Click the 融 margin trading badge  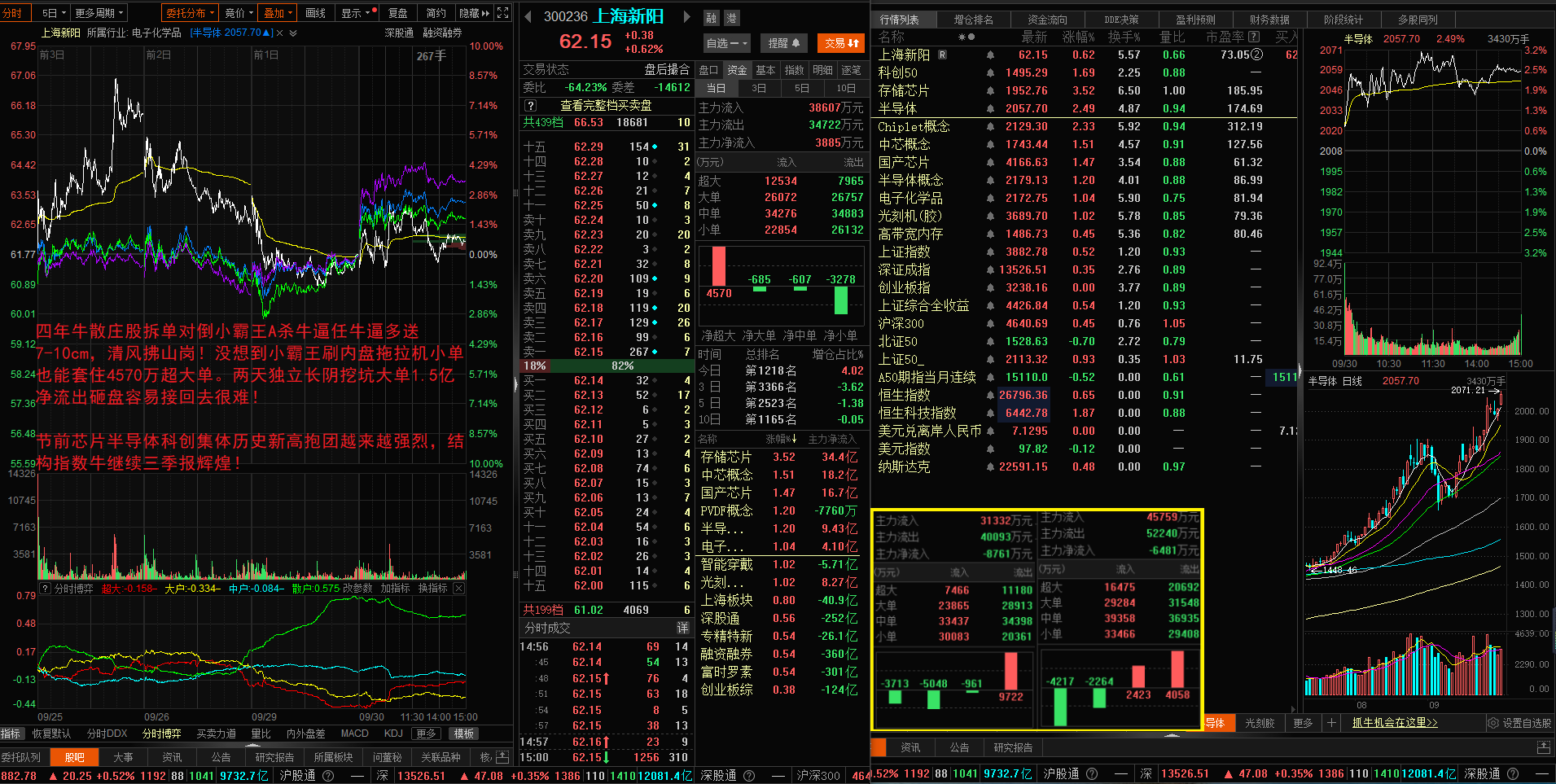(712, 17)
